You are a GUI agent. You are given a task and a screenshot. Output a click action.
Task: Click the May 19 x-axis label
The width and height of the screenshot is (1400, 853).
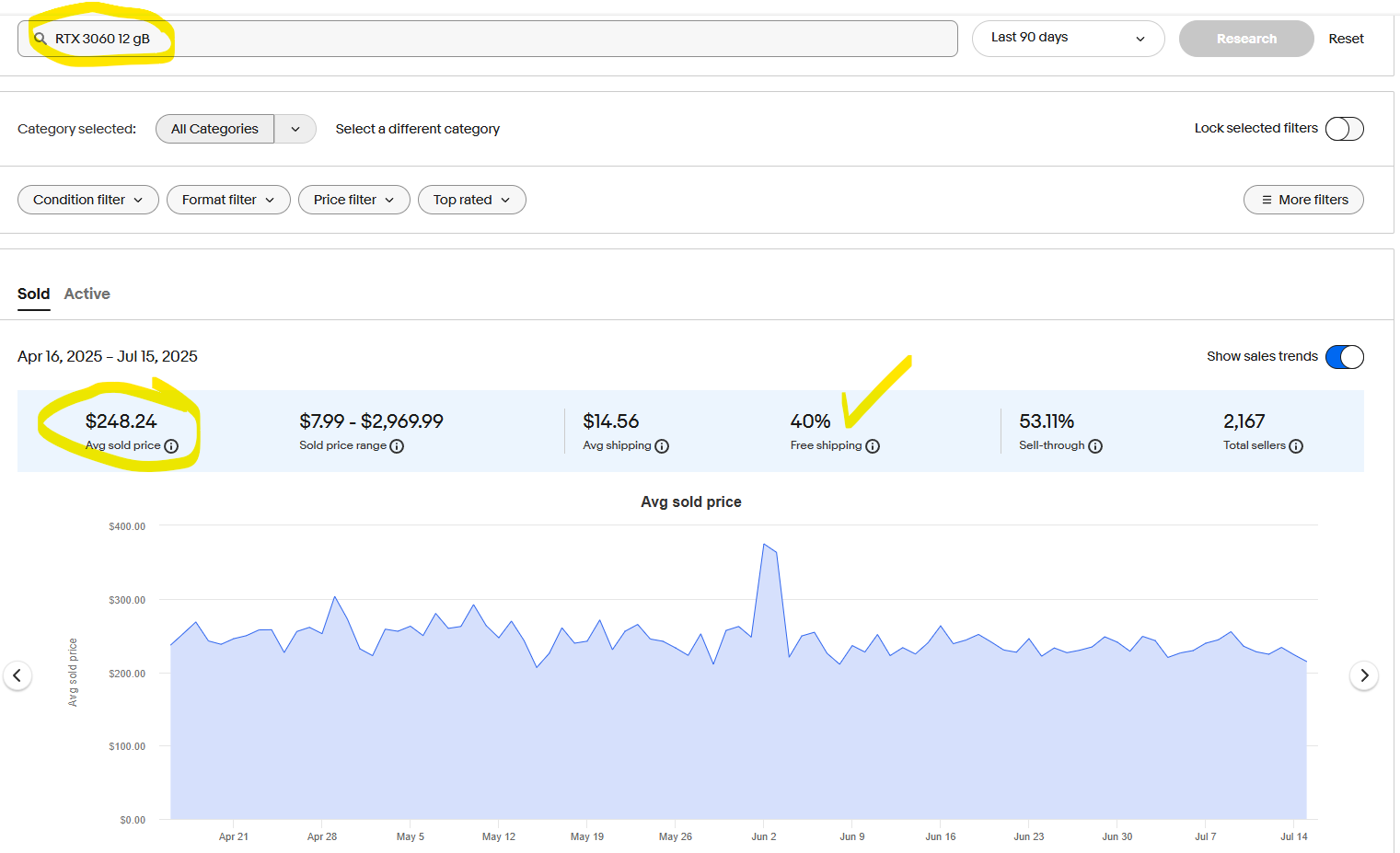[x=587, y=836]
